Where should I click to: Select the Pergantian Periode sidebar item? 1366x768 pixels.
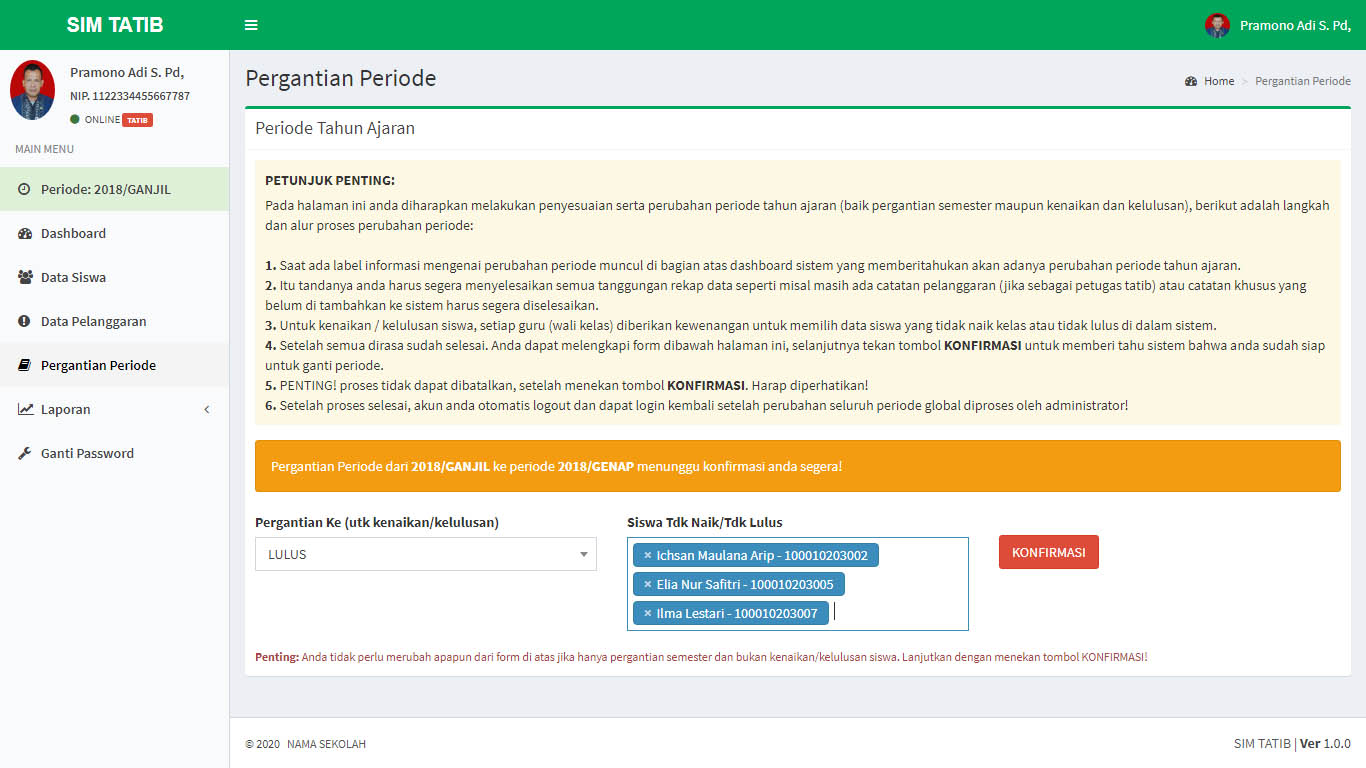pyautogui.click(x=114, y=365)
